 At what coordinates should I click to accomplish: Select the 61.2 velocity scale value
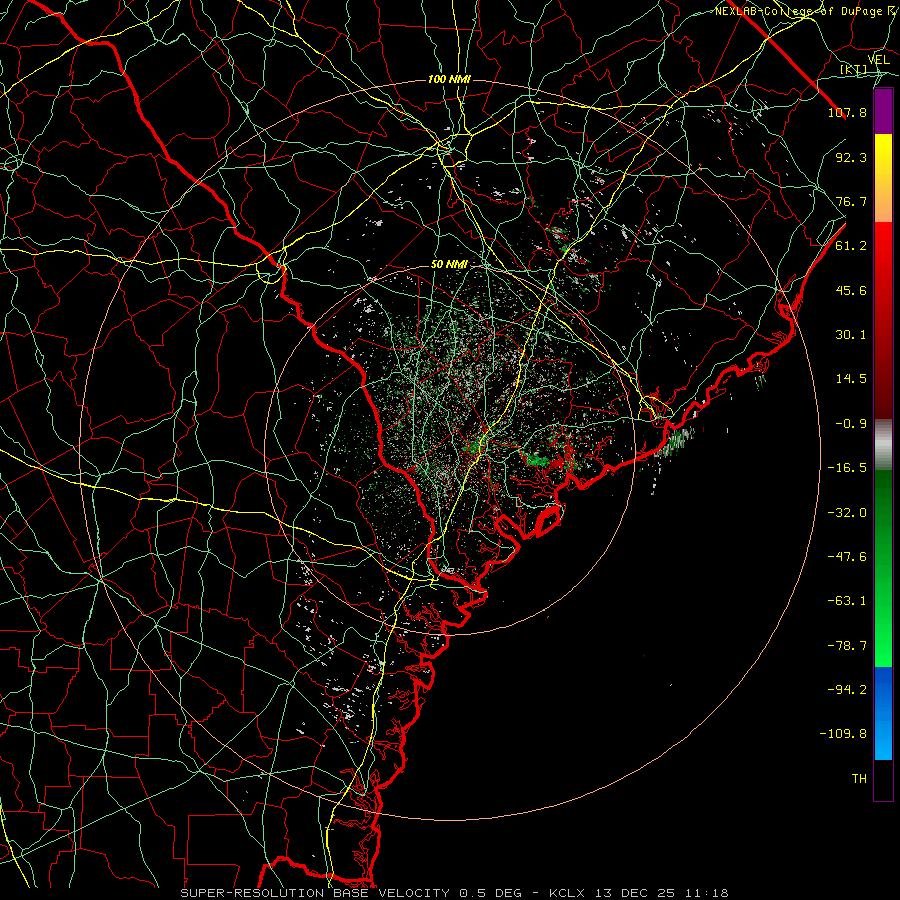[x=851, y=246]
